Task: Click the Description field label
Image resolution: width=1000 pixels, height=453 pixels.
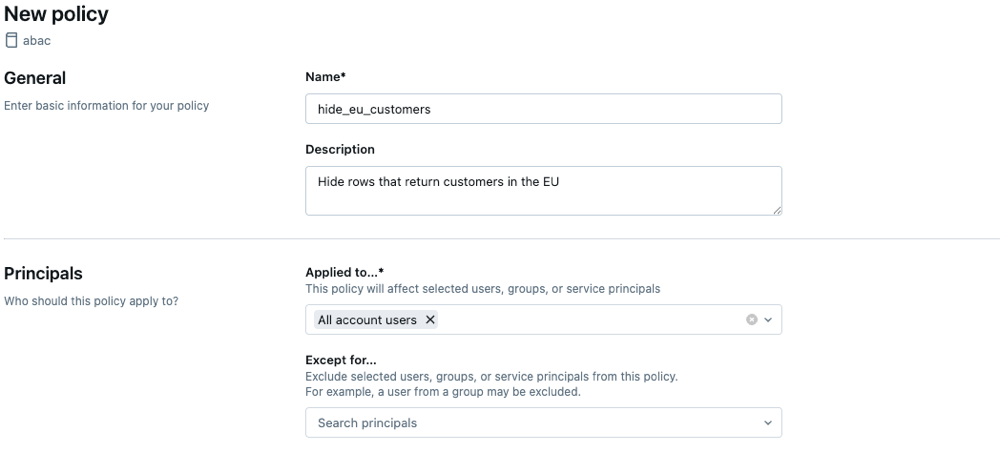Action: click(x=340, y=150)
